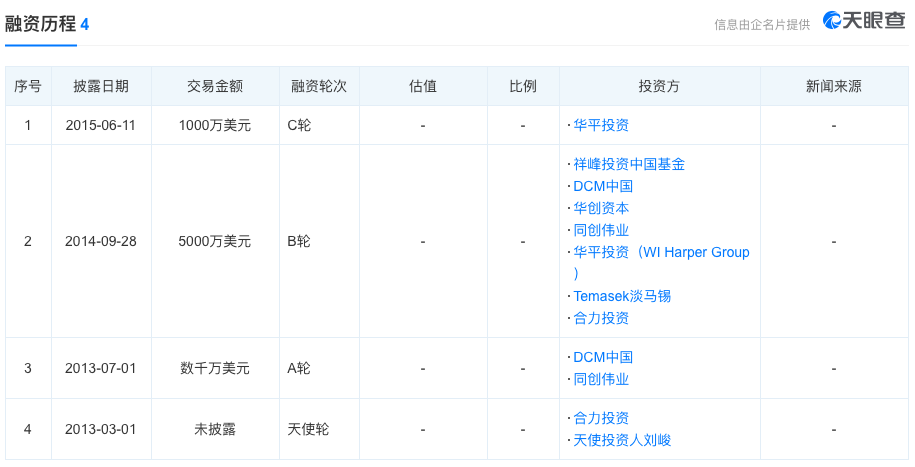The image size is (915, 467).
Task: Open the 祥峰投资中国基金 investor link
Action: [x=629, y=164]
